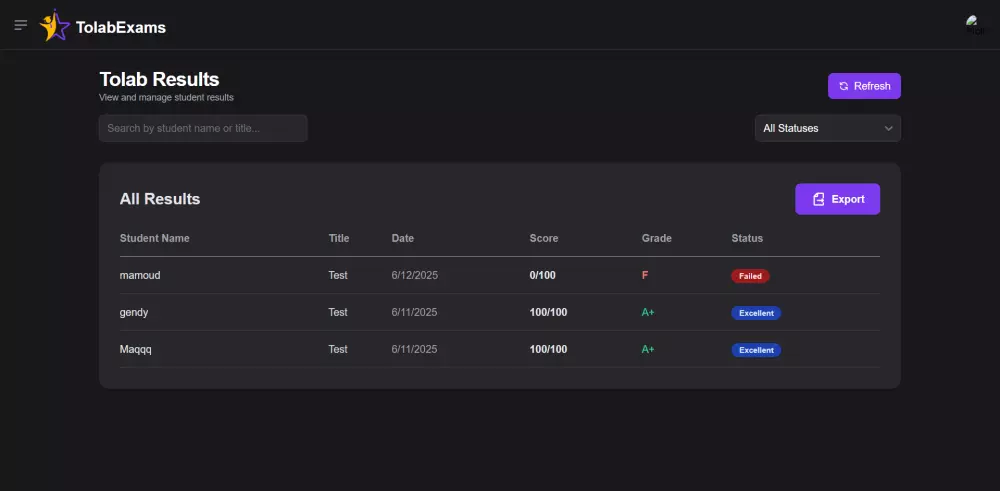The height and width of the screenshot is (491, 1000).
Task: Click the Status column header
Action: point(747,238)
